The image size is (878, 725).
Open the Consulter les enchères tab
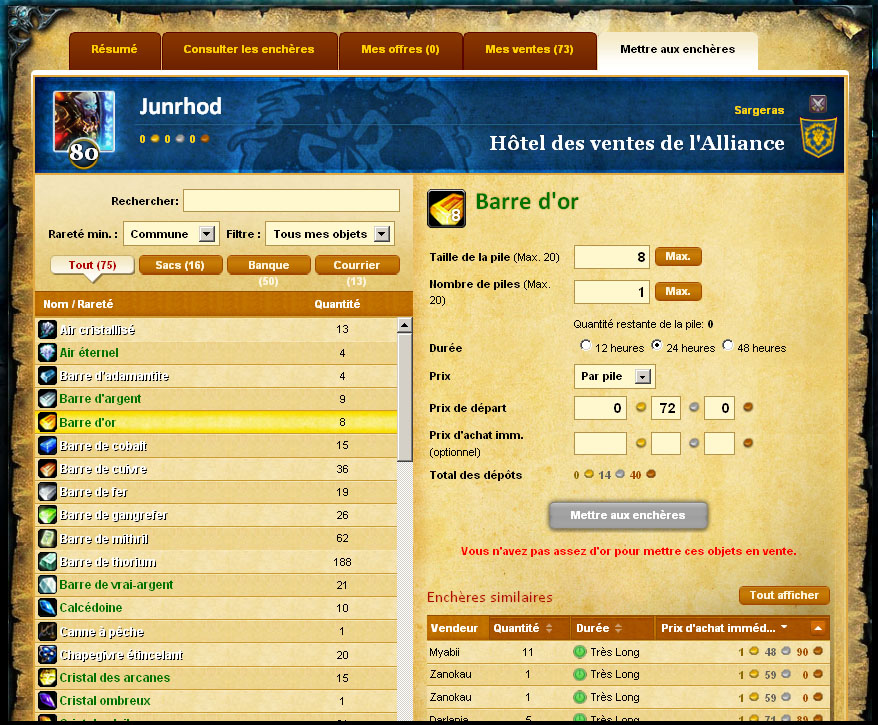pyautogui.click(x=249, y=50)
